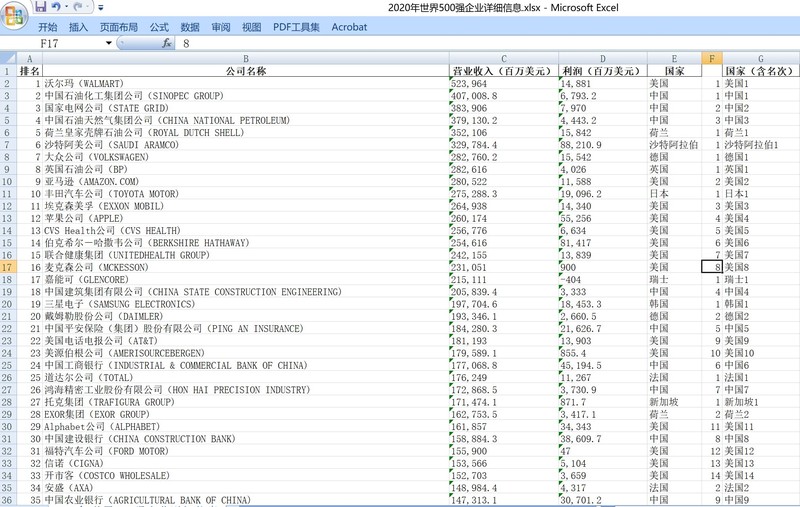Select profit cell 55,256
Screen dimensions: 800x507
coord(603,218)
